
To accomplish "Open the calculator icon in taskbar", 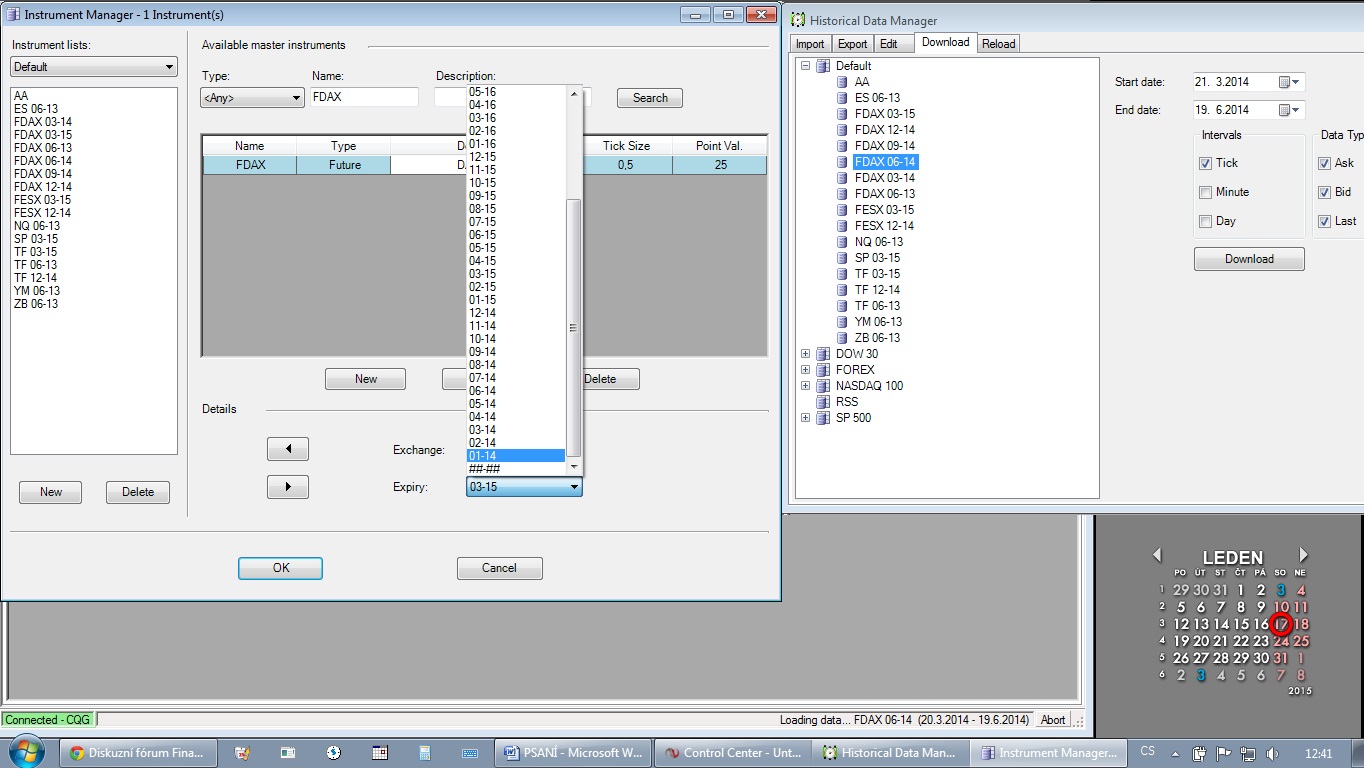I will (424, 753).
